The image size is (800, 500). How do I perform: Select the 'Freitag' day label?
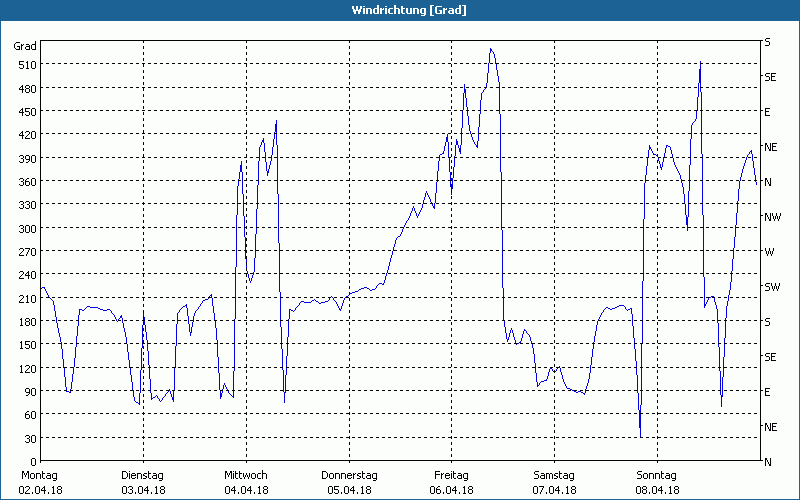451,475
